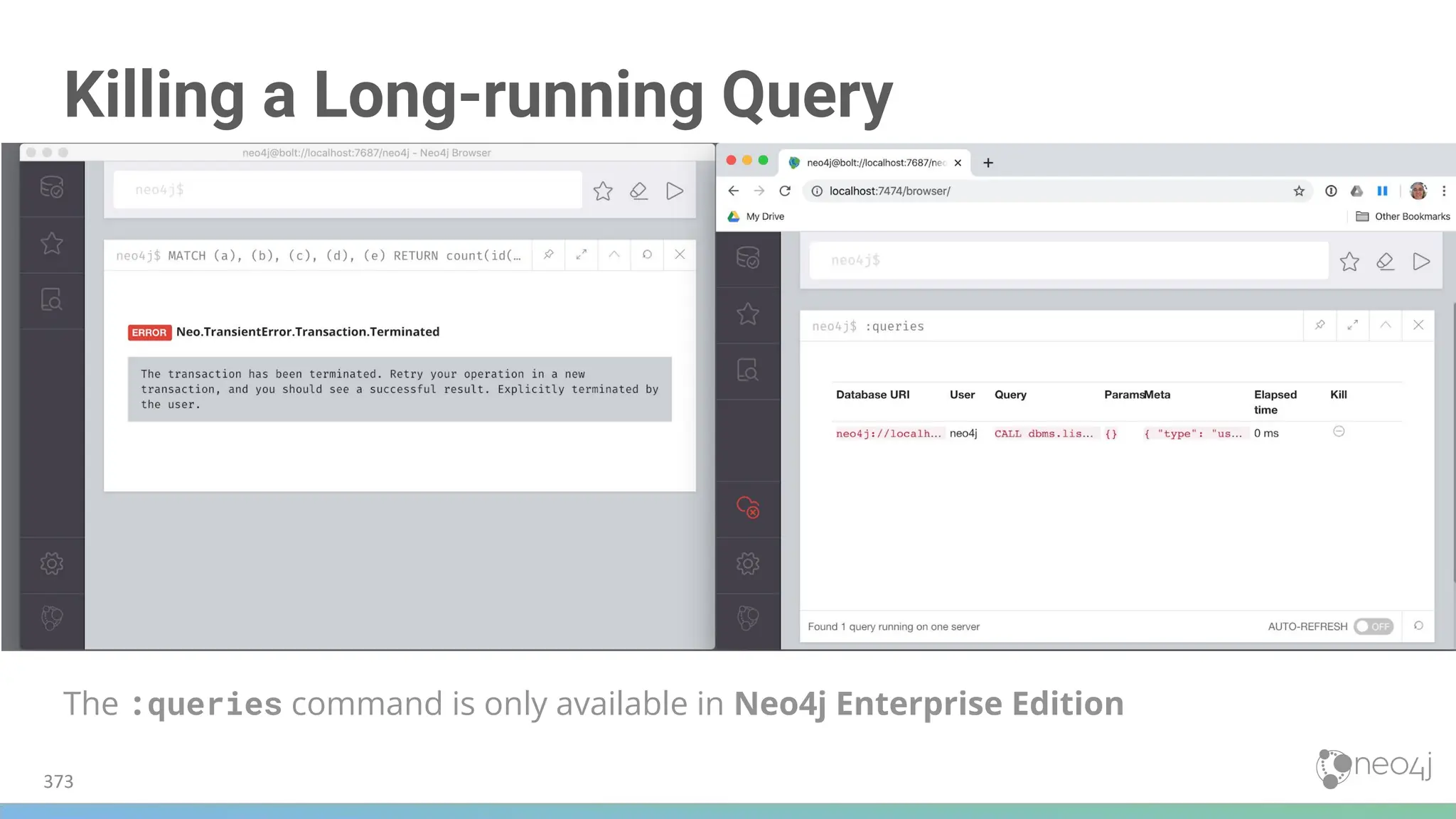The height and width of the screenshot is (819, 1456).
Task: Click favorite star next to left editor
Action: click(x=603, y=191)
